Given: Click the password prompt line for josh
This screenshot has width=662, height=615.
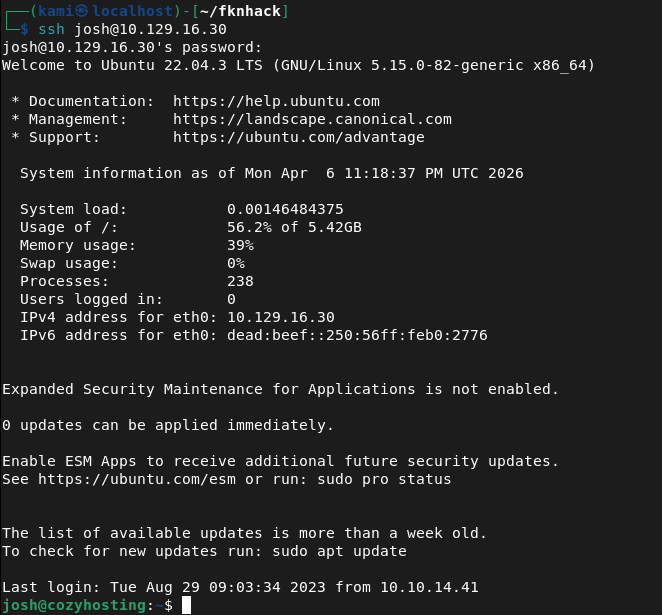Looking at the screenshot, I should tap(132, 47).
